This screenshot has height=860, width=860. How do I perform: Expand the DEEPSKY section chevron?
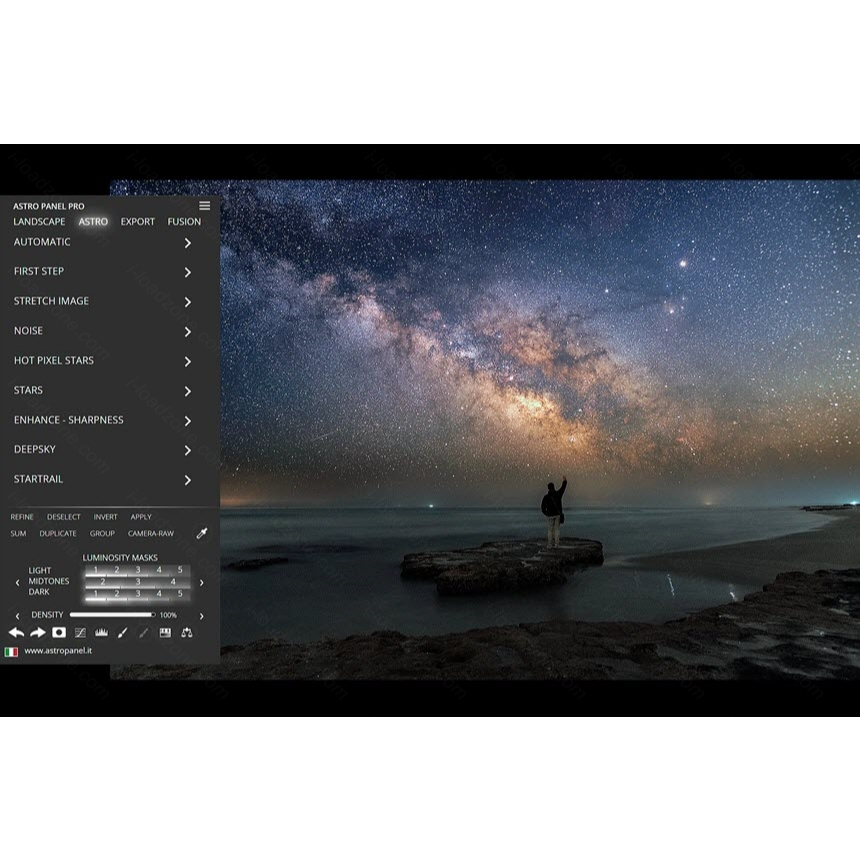pyautogui.click(x=188, y=450)
